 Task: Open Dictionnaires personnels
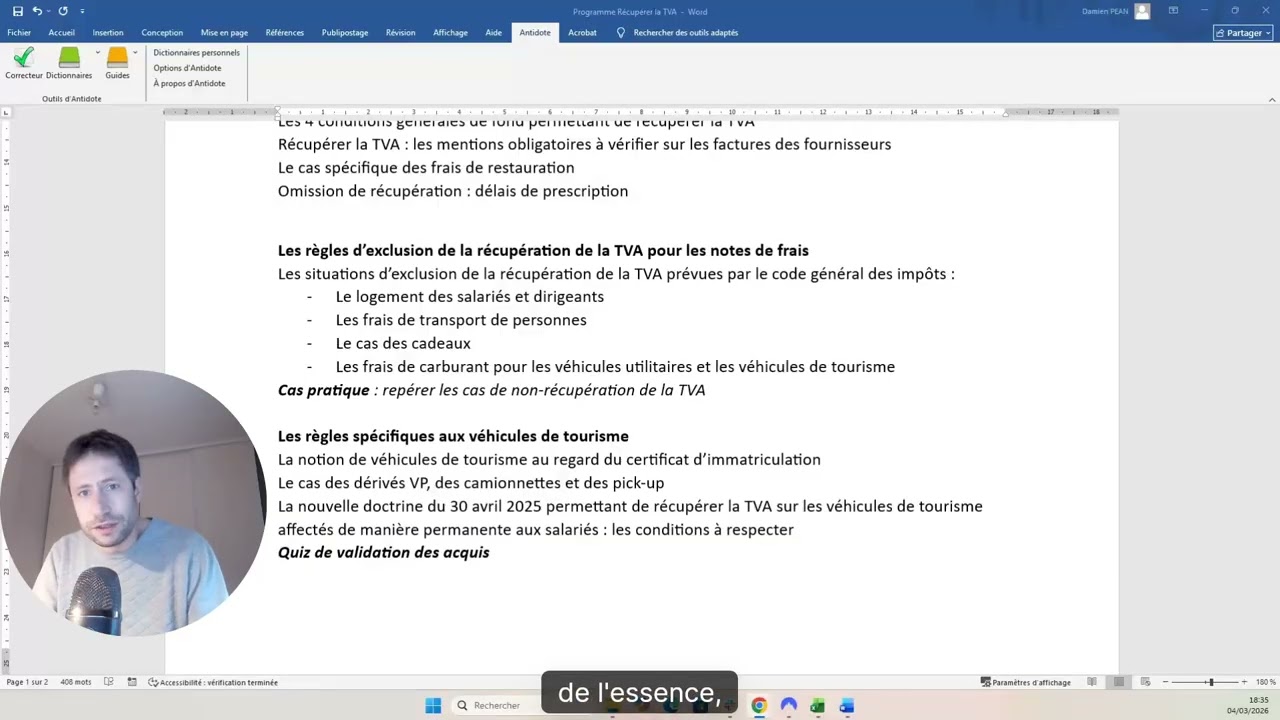tap(196, 52)
